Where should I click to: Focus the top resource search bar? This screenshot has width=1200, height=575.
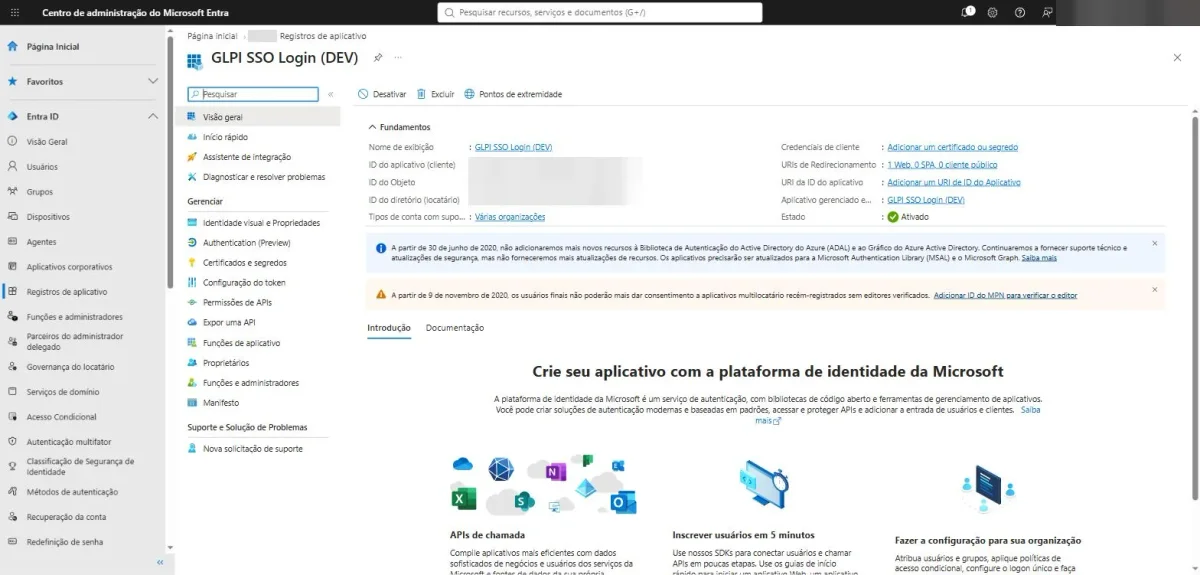pos(600,12)
